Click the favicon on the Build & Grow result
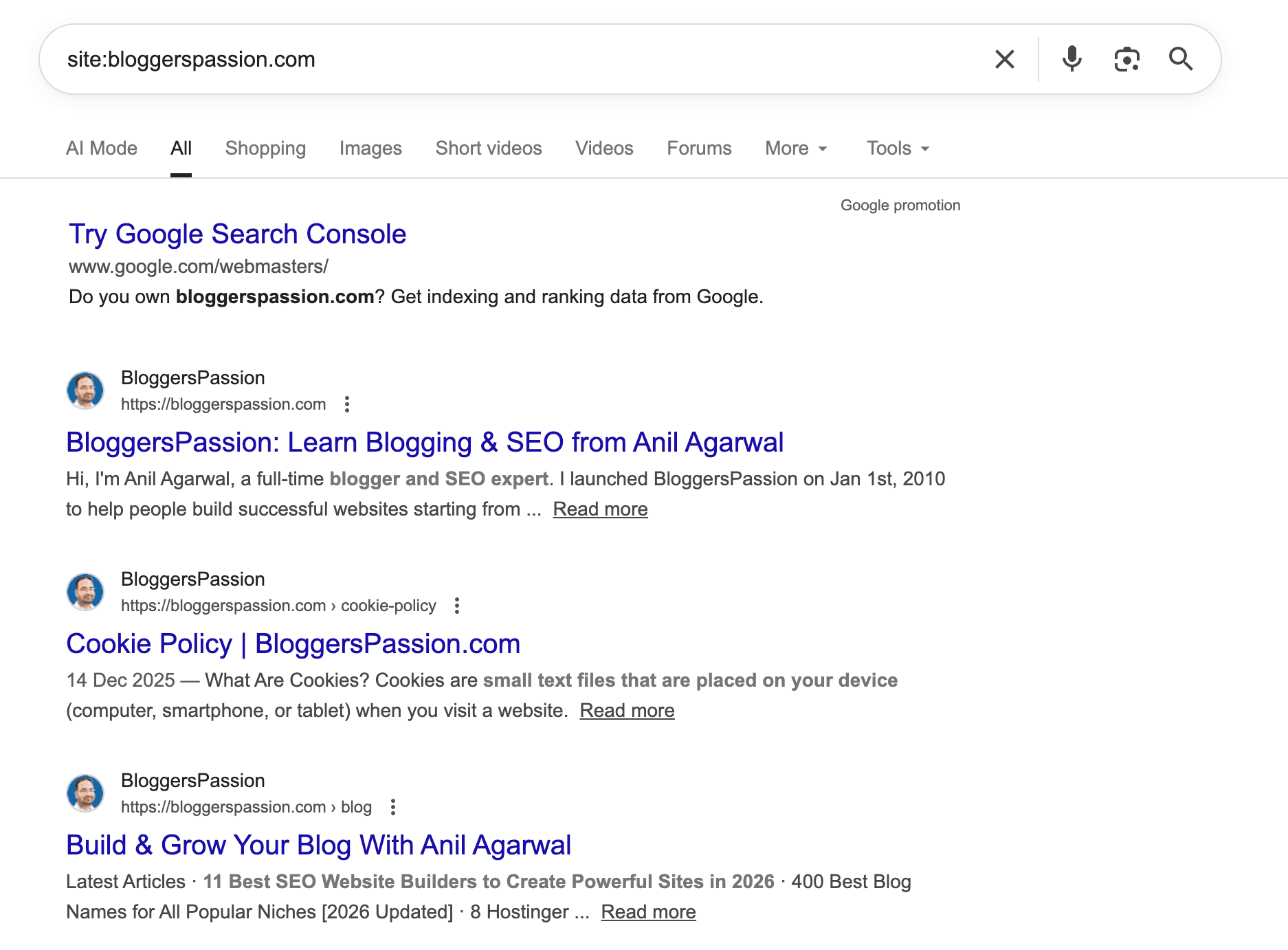The image size is (1288, 950). [85, 793]
